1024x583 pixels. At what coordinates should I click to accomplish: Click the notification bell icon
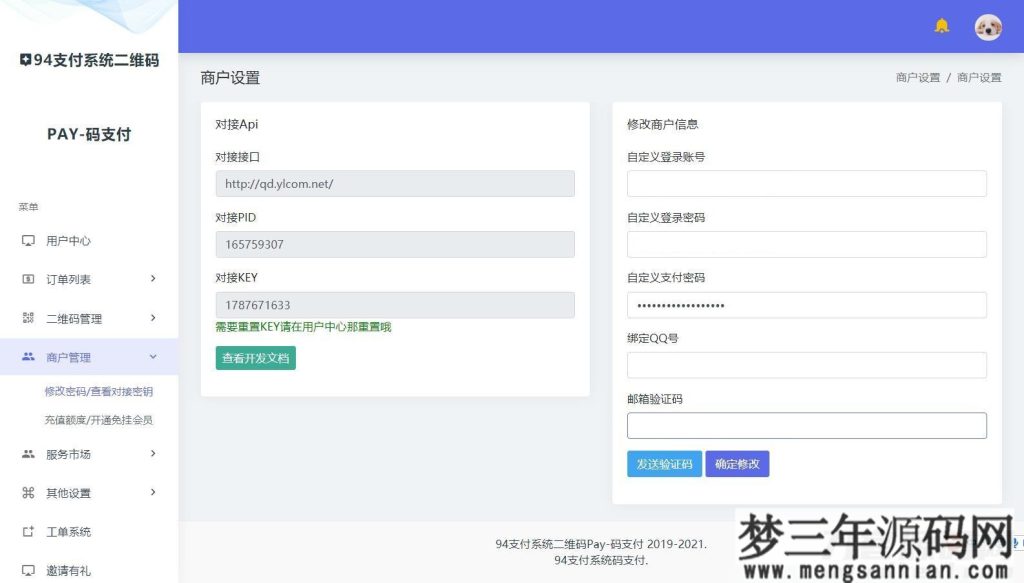[x=940, y=27]
